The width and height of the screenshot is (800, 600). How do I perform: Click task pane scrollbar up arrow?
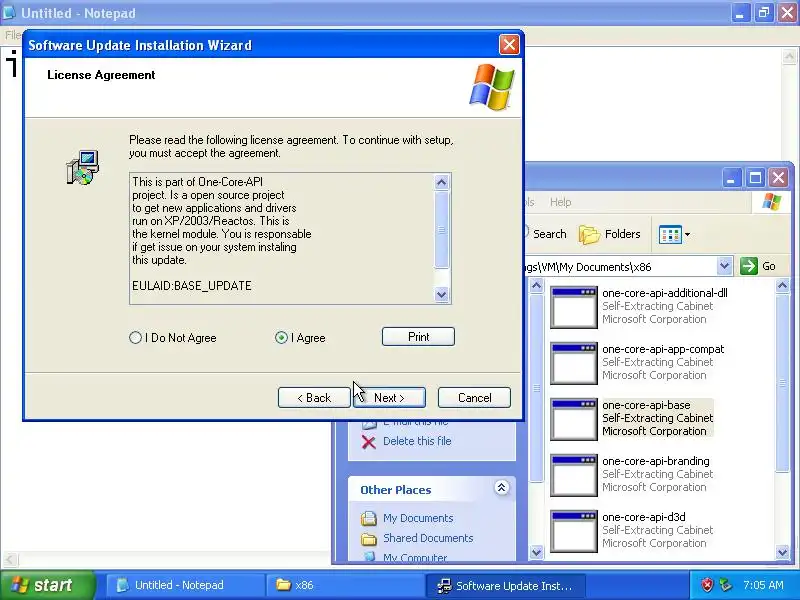tap(536, 286)
